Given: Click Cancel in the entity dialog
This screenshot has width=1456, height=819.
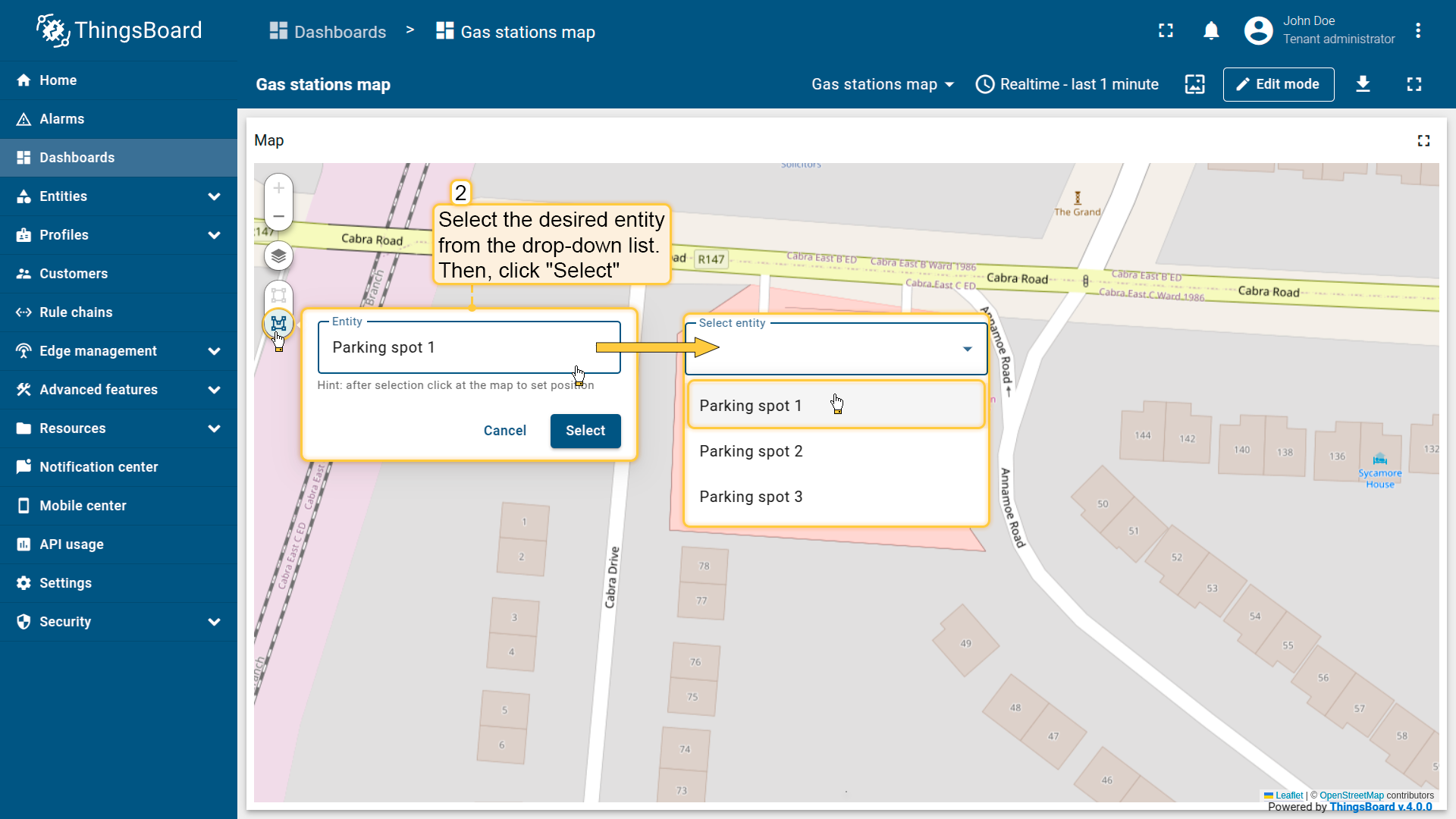Looking at the screenshot, I should click(504, 431).
